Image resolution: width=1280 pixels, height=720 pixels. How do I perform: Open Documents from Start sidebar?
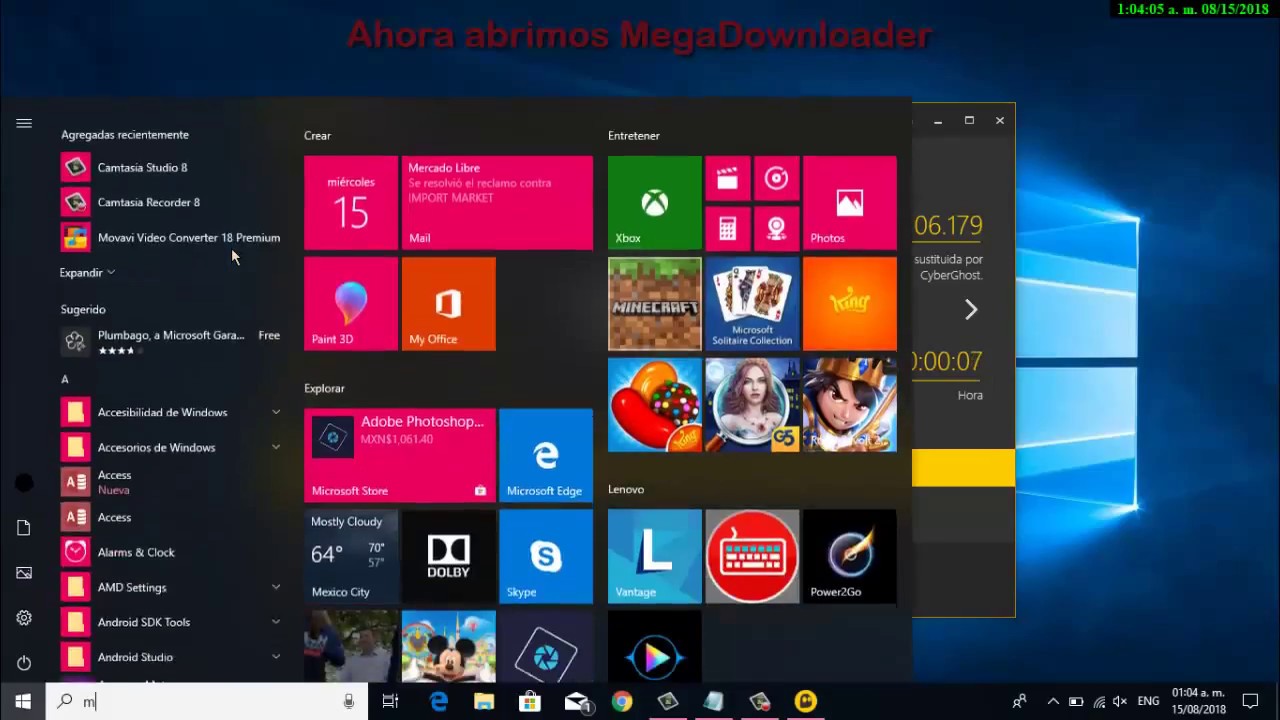24,528
